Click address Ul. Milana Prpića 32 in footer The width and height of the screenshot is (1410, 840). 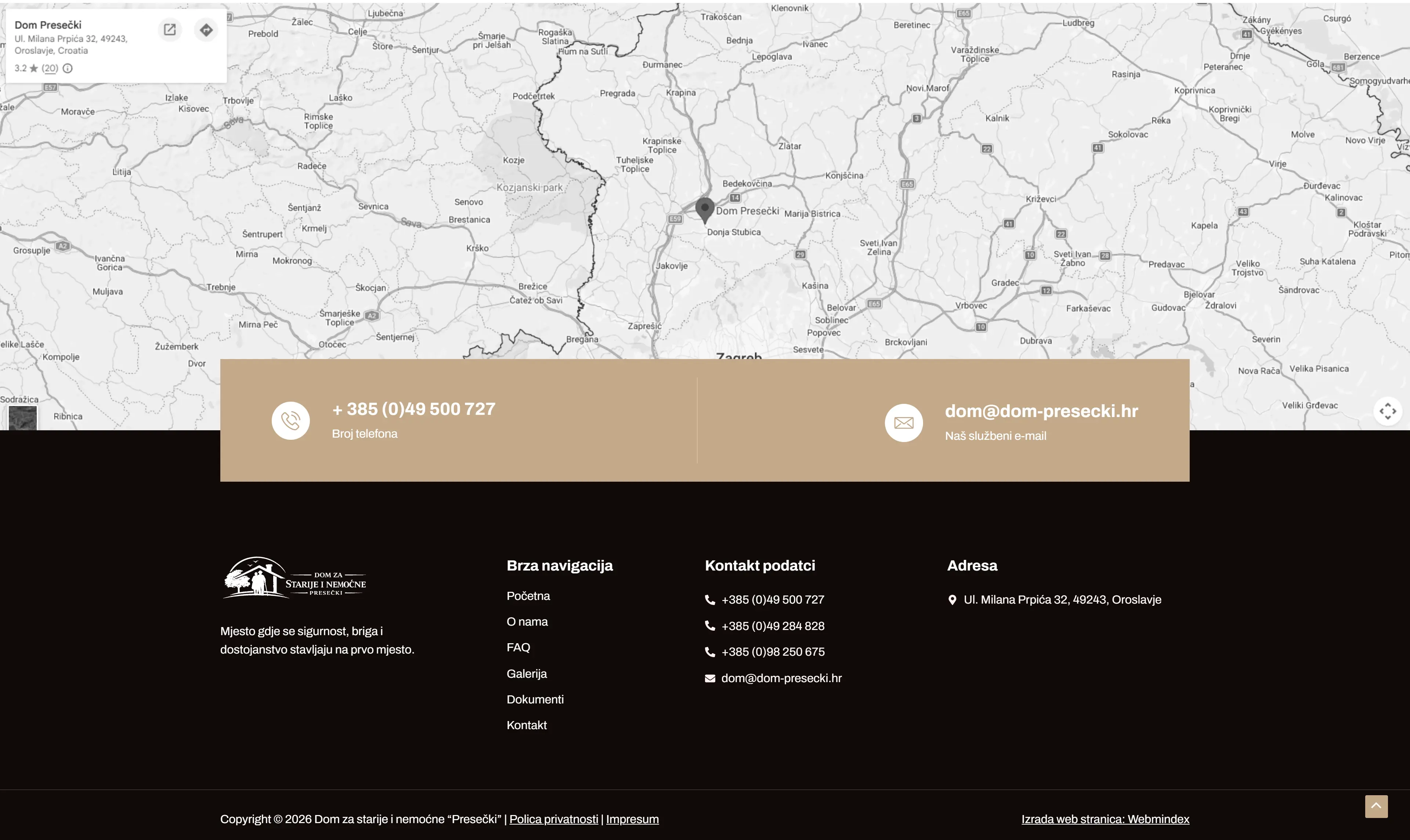pyautogui.click(x=1062, y=600)
